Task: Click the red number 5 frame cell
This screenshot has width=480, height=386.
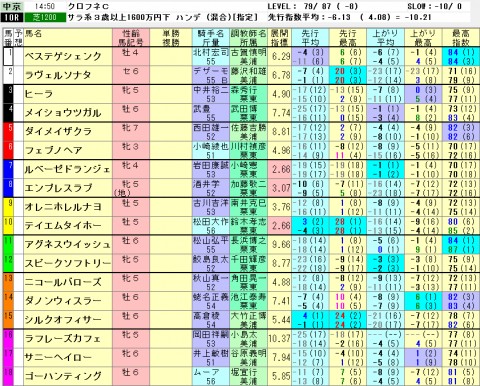Action: point(8,131)
